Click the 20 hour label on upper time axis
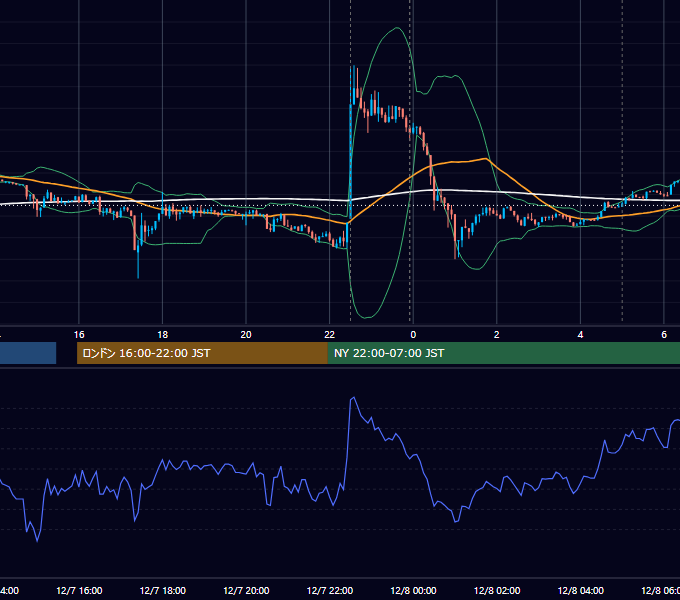 coord(246,335)
